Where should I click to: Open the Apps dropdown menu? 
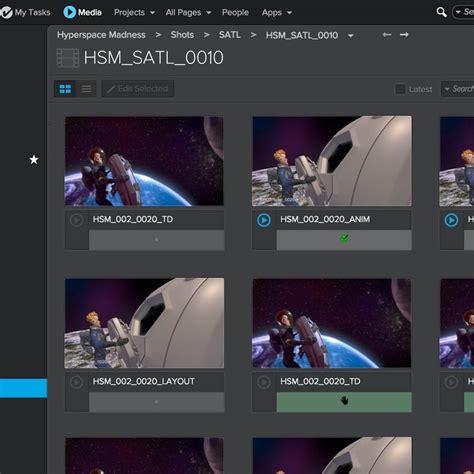(277, 13)
